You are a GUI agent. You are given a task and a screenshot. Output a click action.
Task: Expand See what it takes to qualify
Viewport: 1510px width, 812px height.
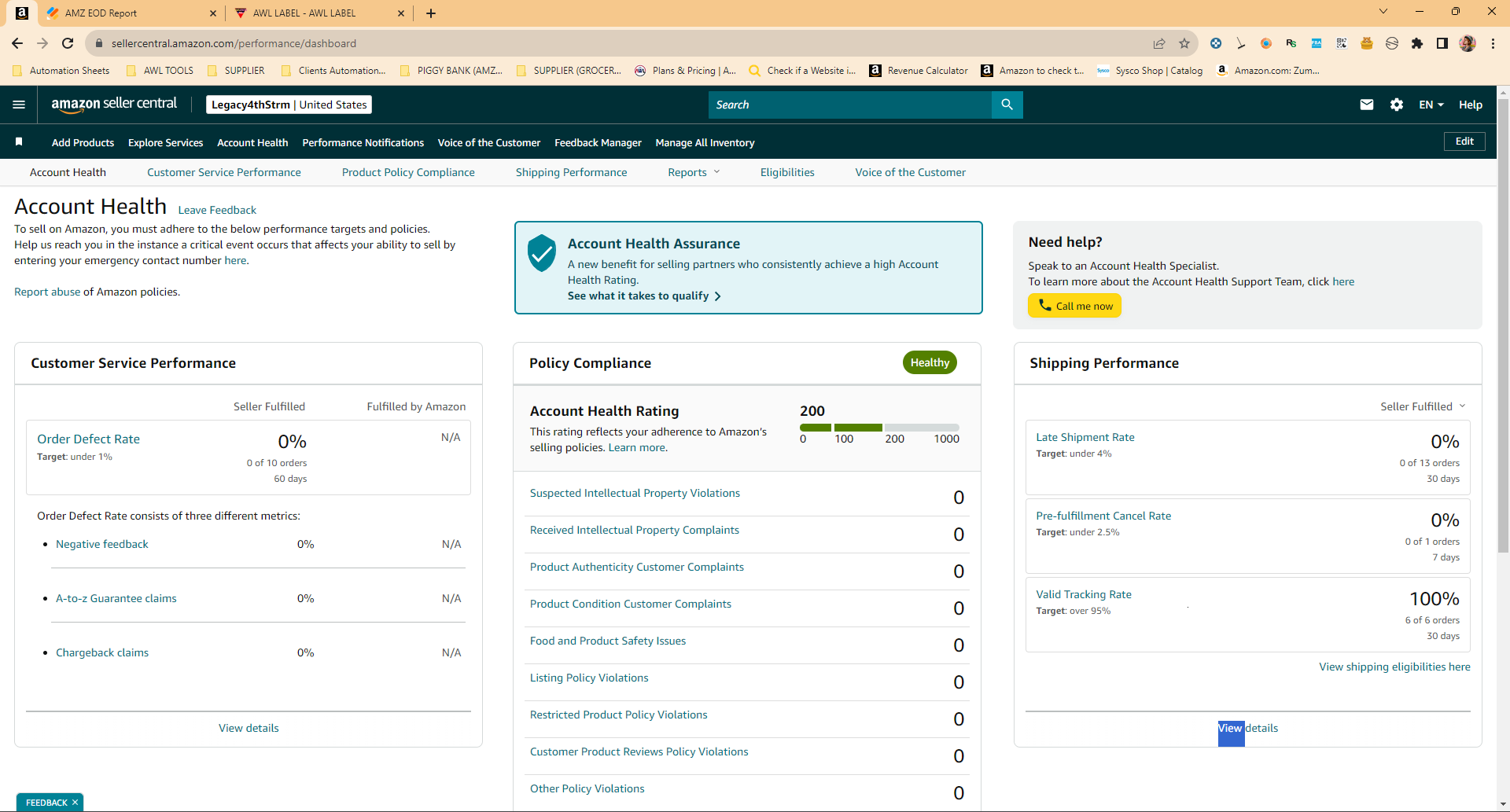tap(644, 296)
